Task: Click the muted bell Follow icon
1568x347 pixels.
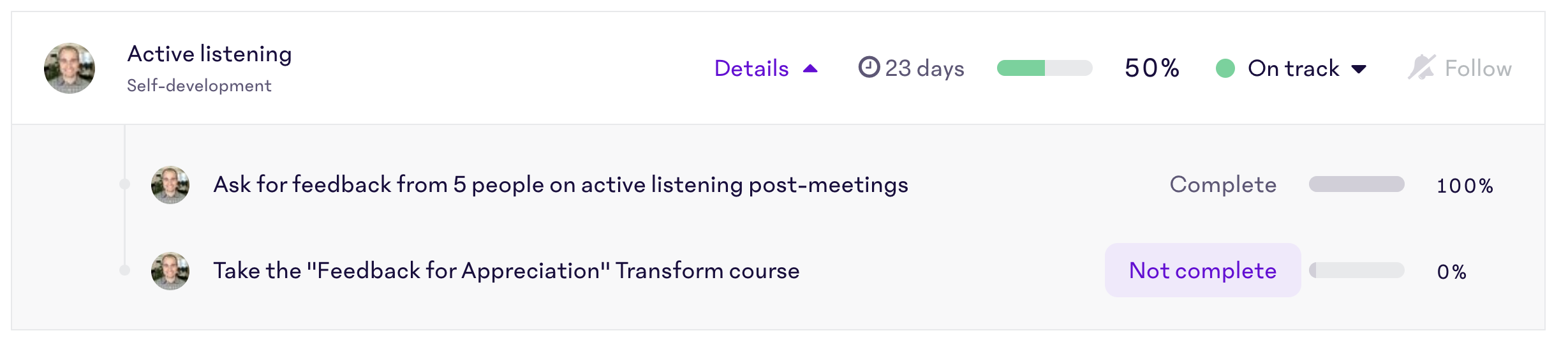Action: pyautogui.click(x=1421, y=68)
